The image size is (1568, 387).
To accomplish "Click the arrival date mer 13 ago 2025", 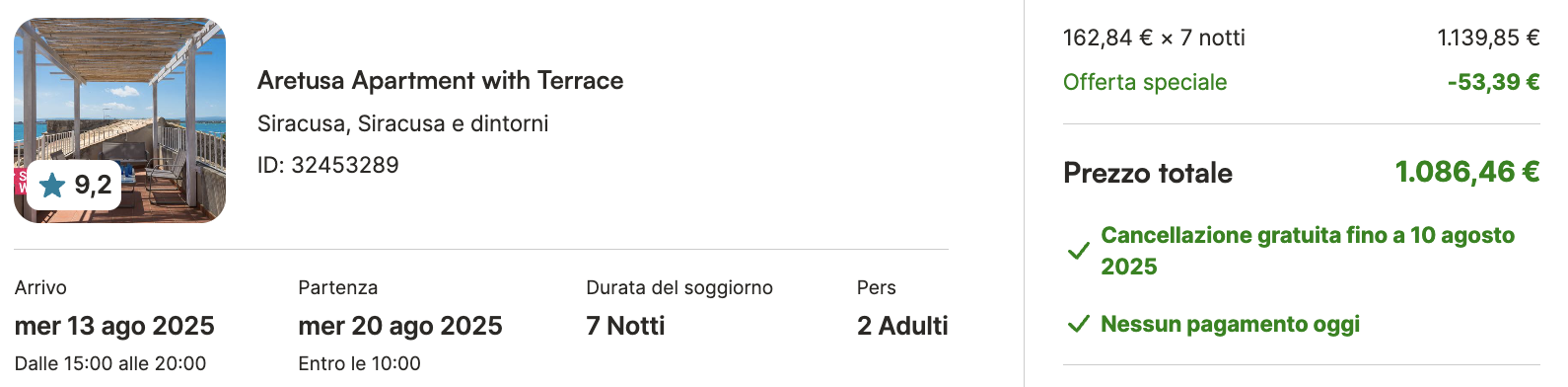I will (x=114, y=326).
